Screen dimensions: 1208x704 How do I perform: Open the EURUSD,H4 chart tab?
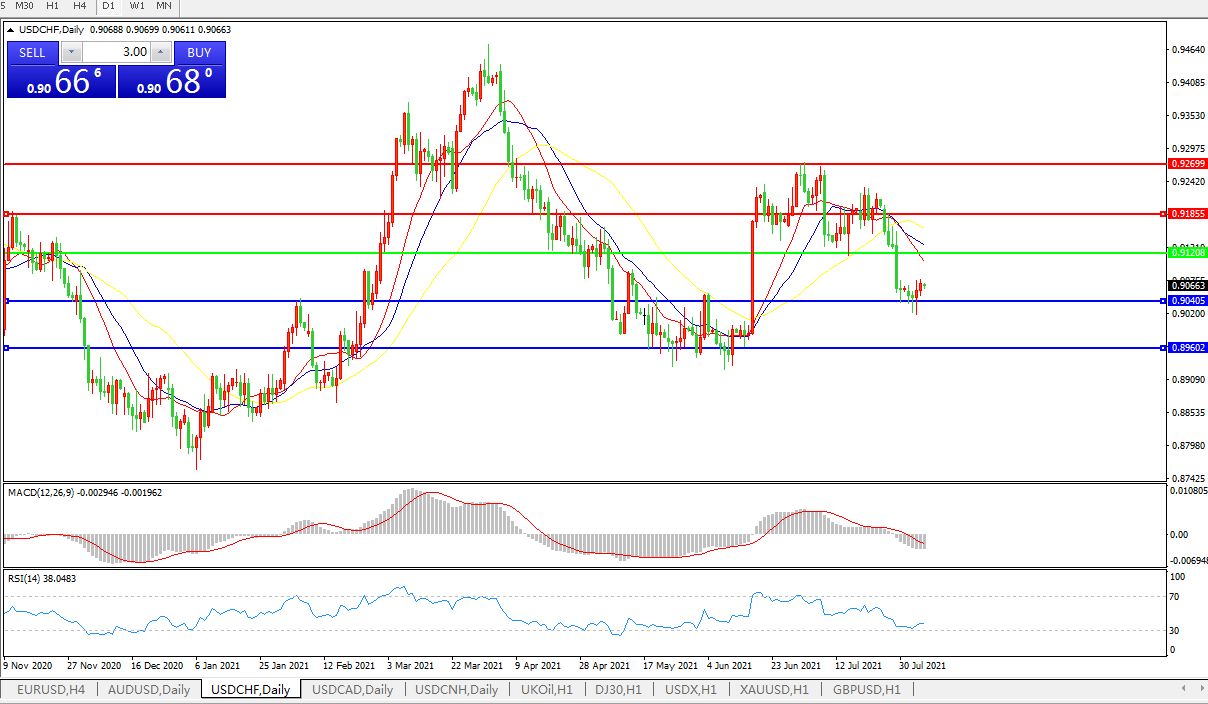pos(49,690)
